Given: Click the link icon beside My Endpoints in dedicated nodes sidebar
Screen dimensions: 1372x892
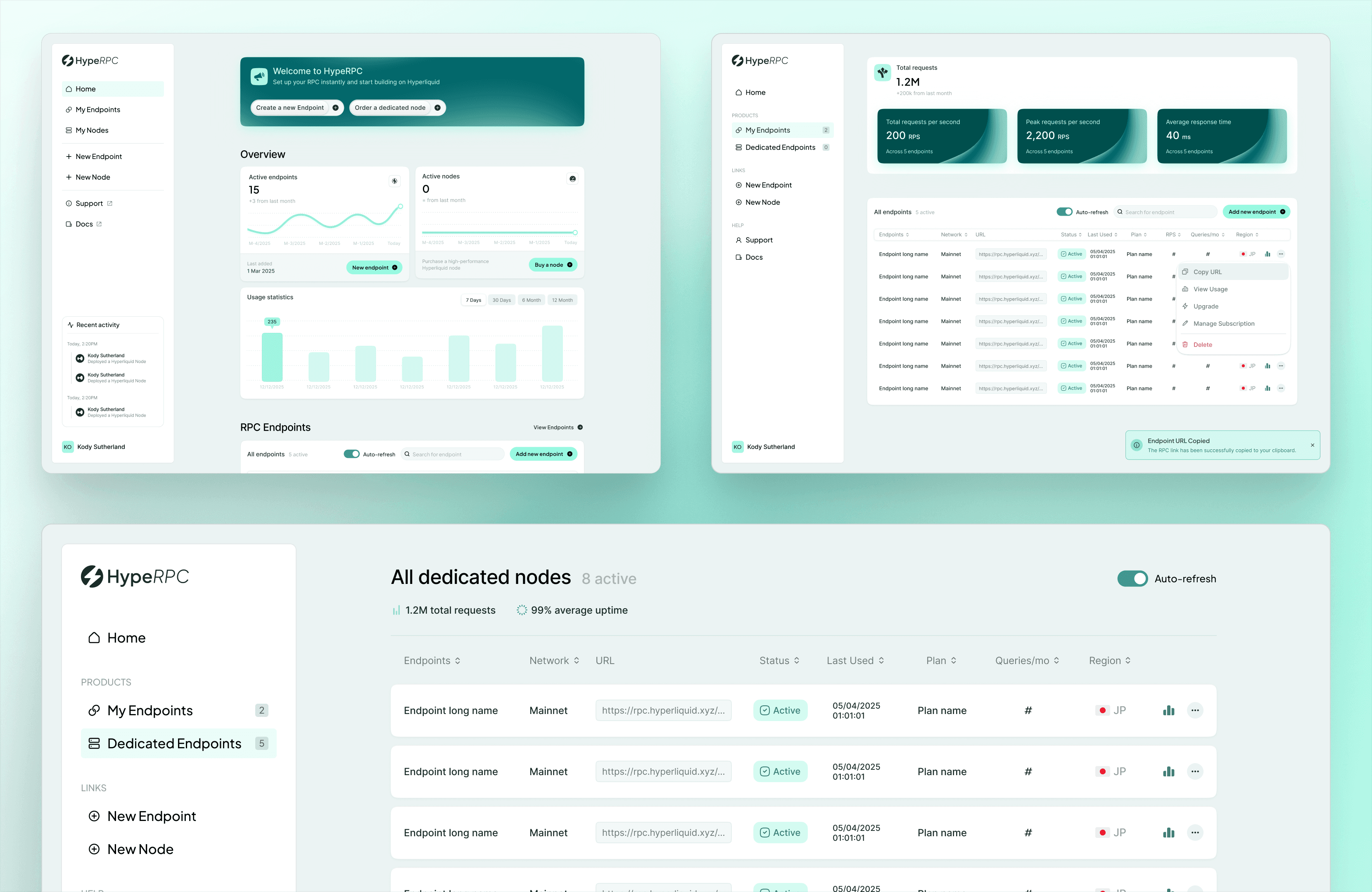Looking at the screenshot, I should point(94,710).
